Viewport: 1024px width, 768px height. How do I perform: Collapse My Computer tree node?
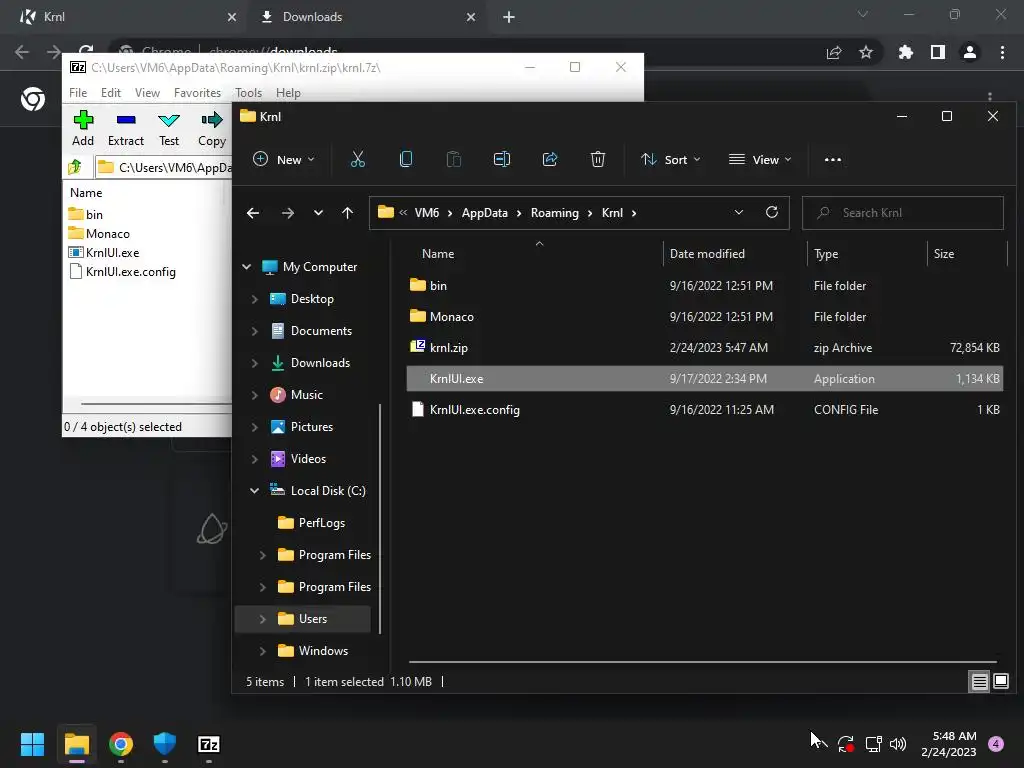(247, 266)
